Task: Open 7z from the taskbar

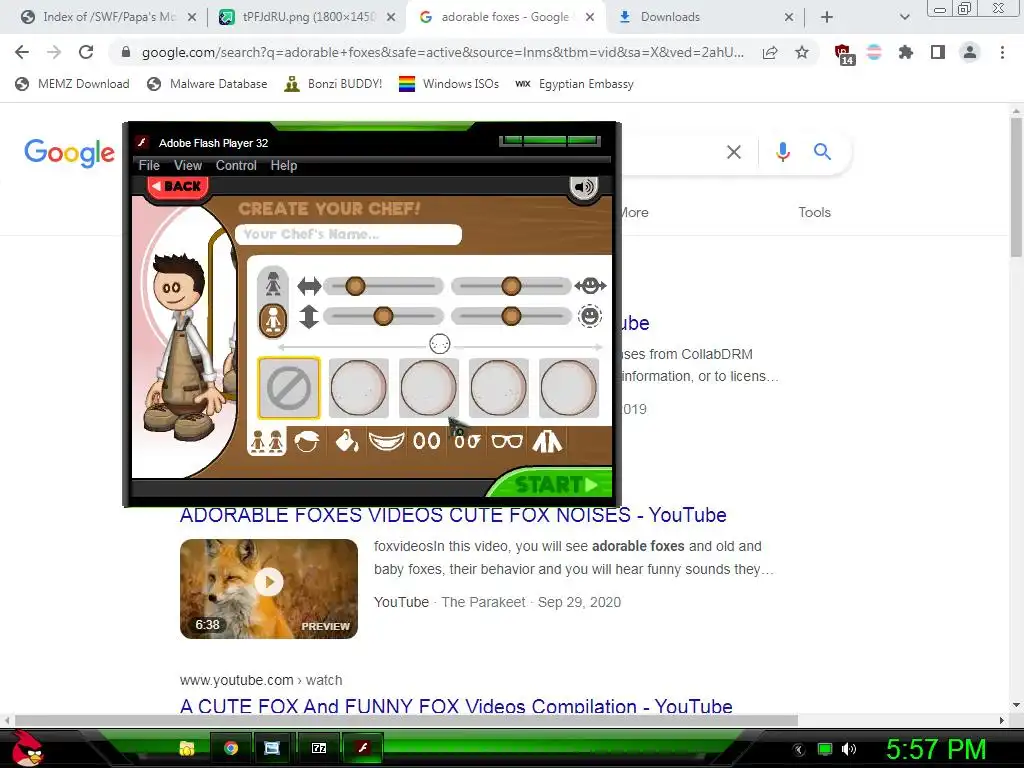Action: 319,748
